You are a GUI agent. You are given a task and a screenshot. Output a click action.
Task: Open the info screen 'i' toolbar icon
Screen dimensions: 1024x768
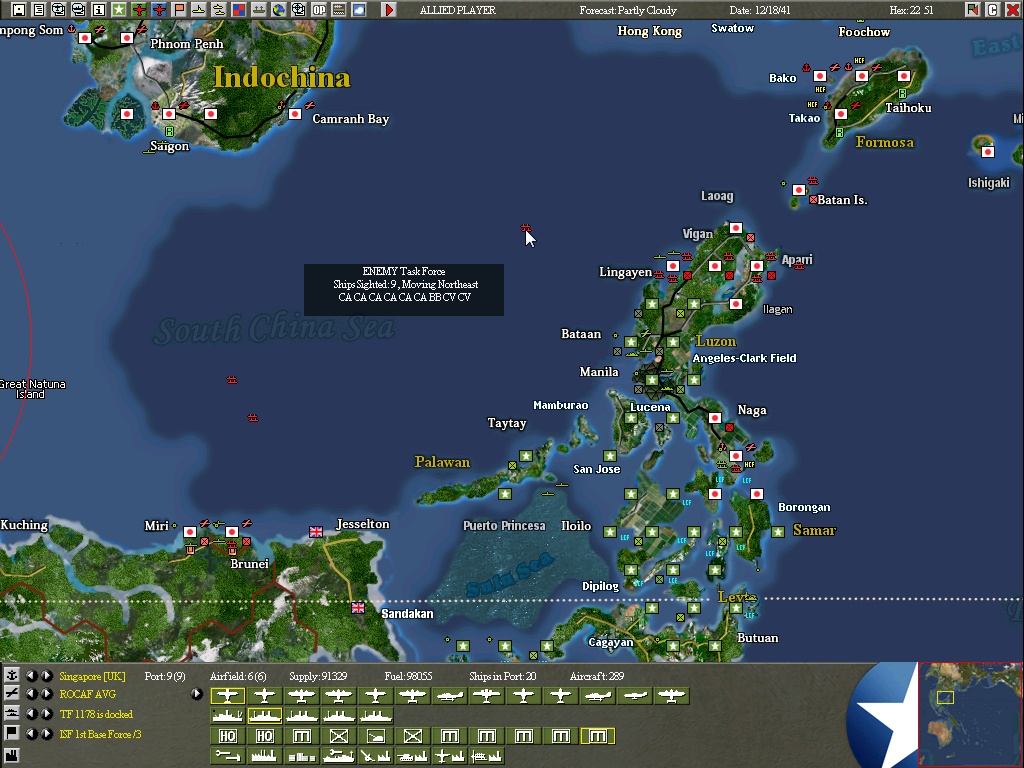[x=99, y=10]
